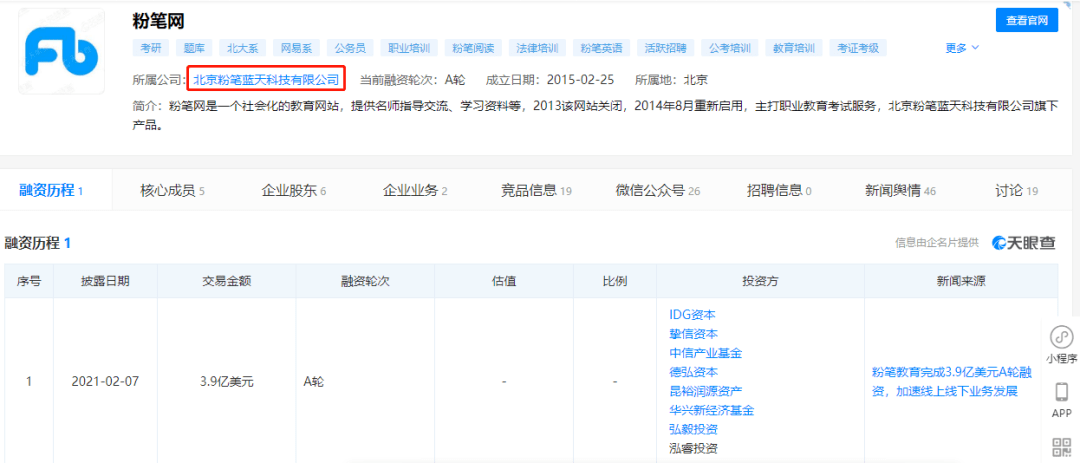Viewport: 1080px width, 463px height.
Task: Go to the 新闻舆情 tab
Action: click(901, 190)
